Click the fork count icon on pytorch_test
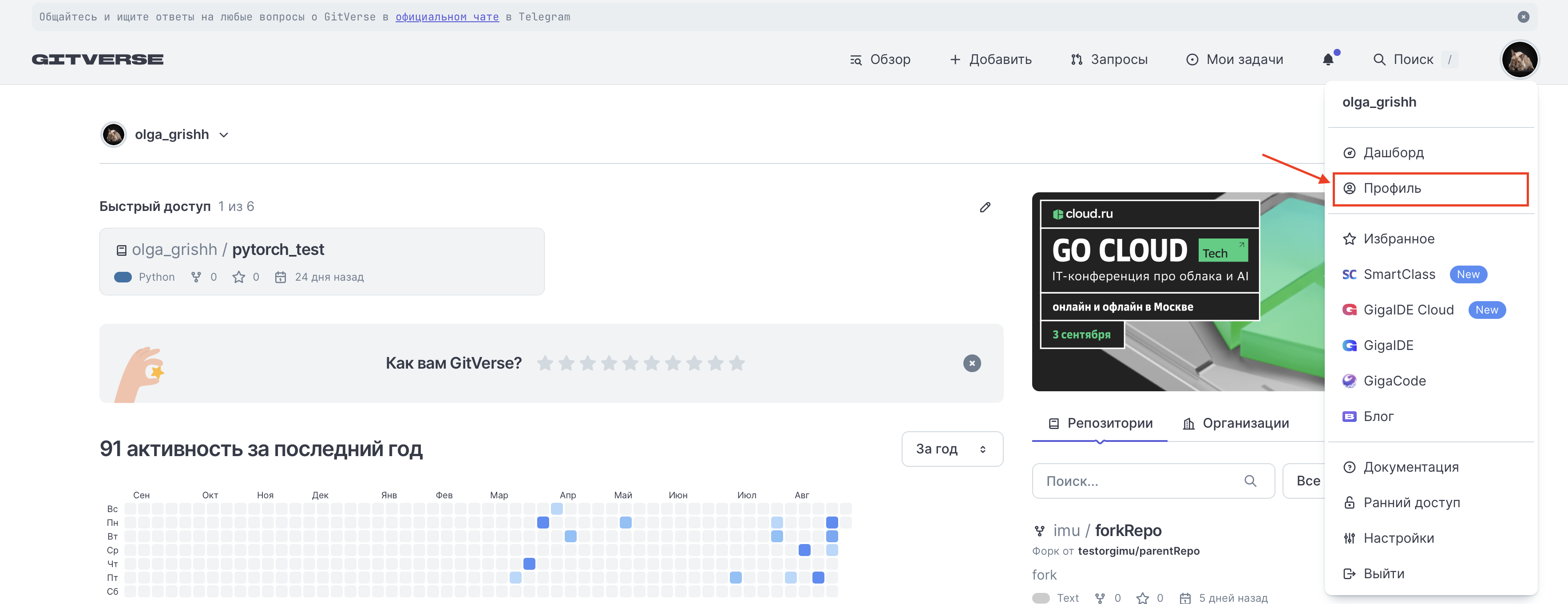Screen dimensions: 1568x604 [196, 277]
